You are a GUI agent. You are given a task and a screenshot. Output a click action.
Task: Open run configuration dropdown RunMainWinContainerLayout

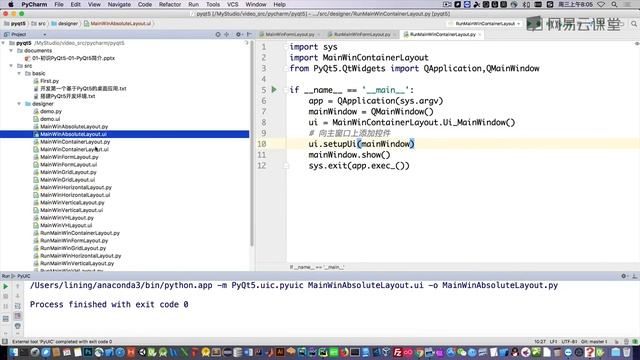(x=484, y=24)
